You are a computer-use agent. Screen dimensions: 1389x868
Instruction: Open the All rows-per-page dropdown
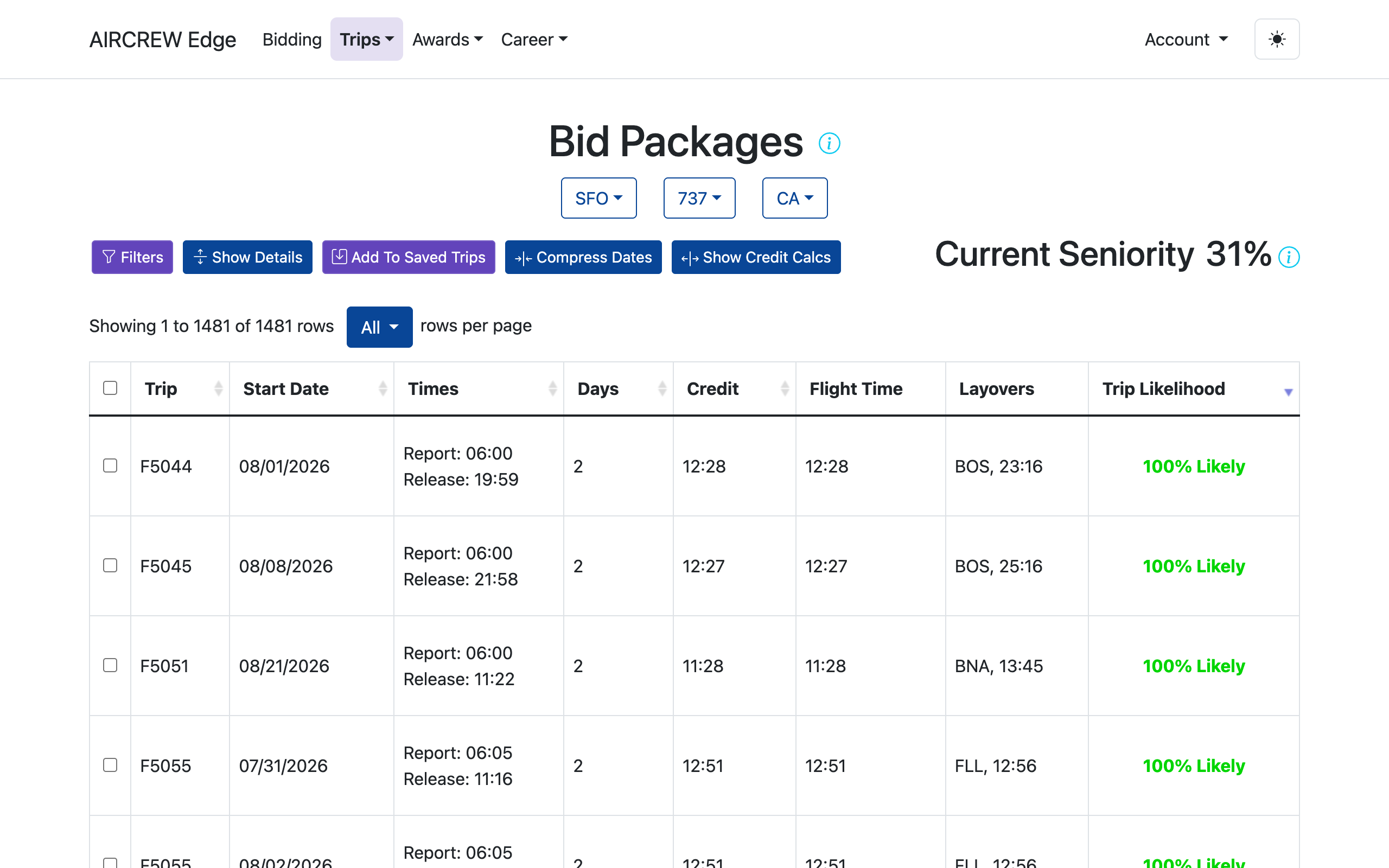(379, 327)
